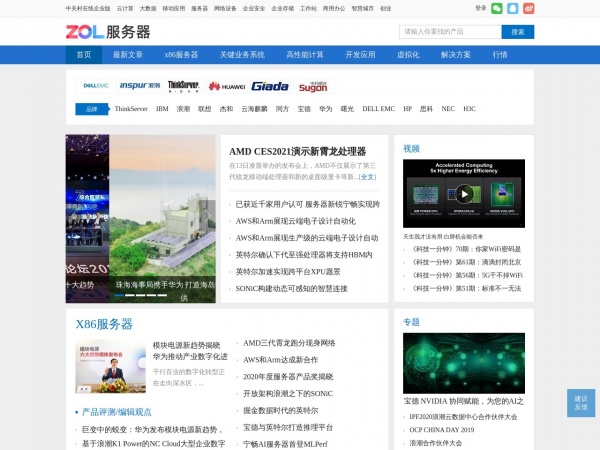Open the 首页 navigation tab

pos(84,55)
